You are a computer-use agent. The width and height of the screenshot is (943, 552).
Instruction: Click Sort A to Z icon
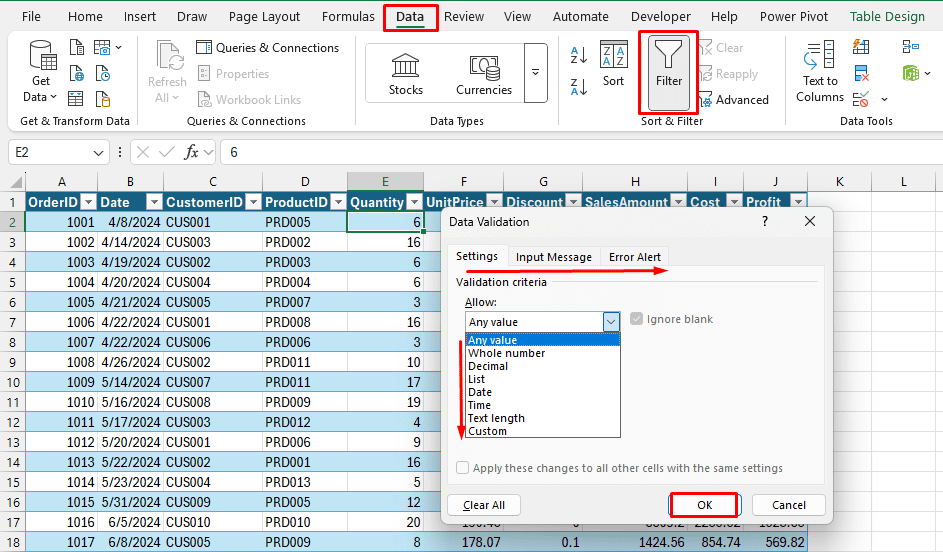(x=579, y=55)
